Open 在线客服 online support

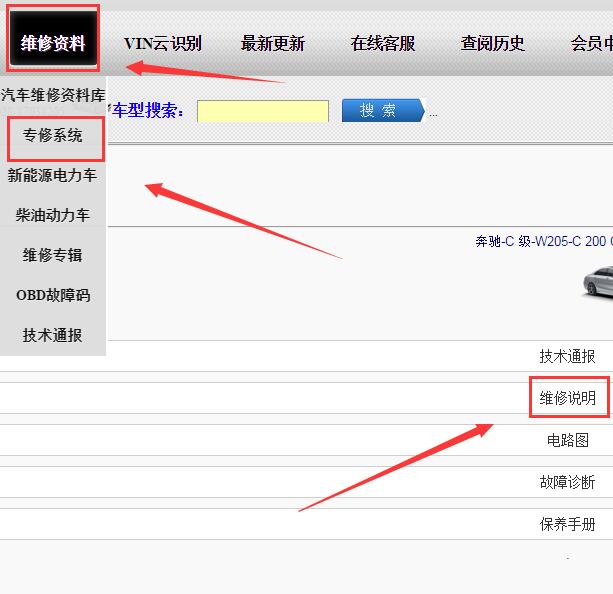pyautogui.click(x=382, y=43)
